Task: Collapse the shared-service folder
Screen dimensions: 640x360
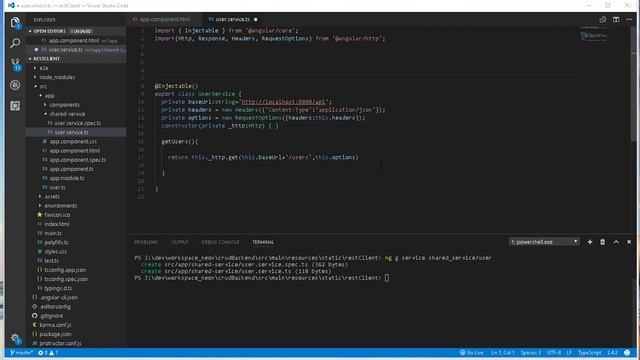Action: pos(67,114)
